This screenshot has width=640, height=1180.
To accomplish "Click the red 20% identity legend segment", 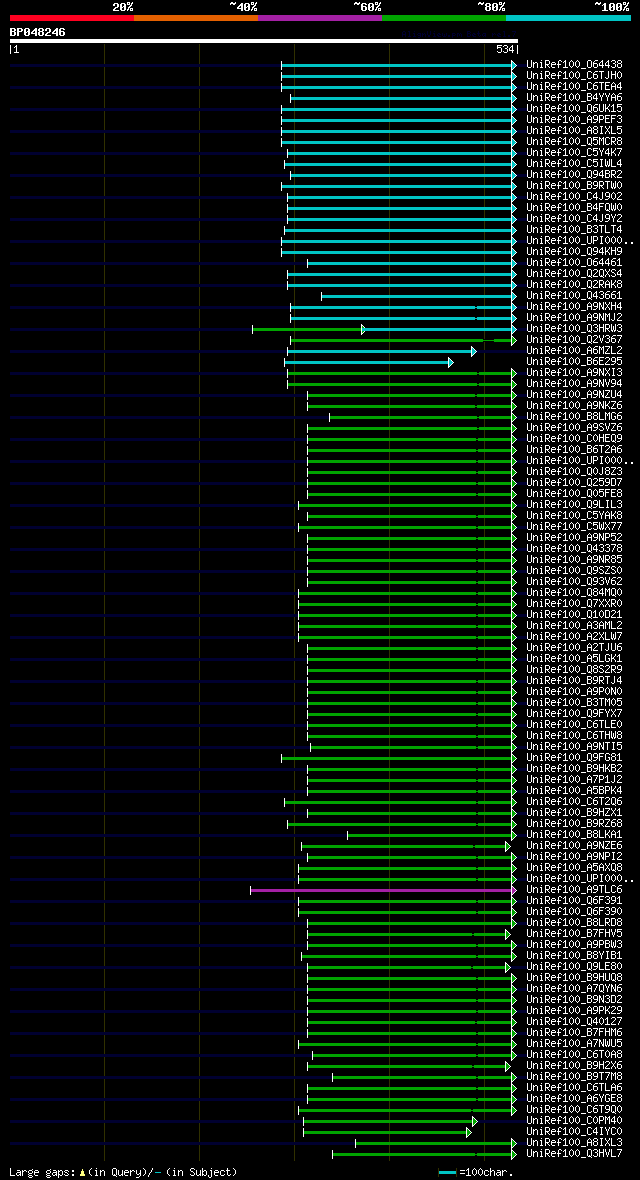I will [x=72, y=17].
